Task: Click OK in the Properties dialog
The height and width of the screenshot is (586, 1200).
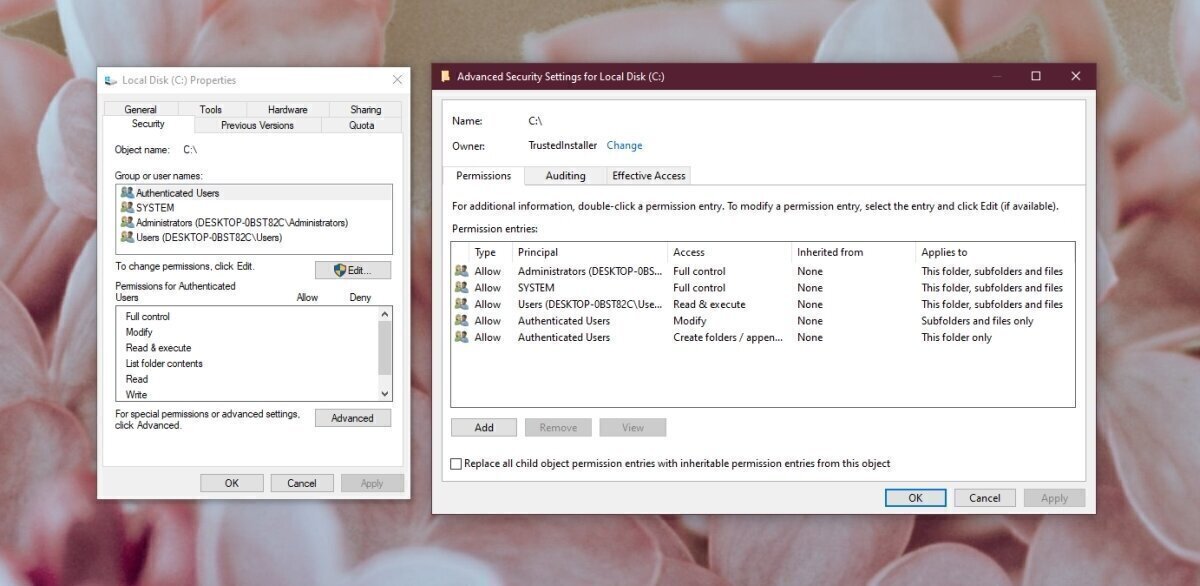Action: pos(231,482)
